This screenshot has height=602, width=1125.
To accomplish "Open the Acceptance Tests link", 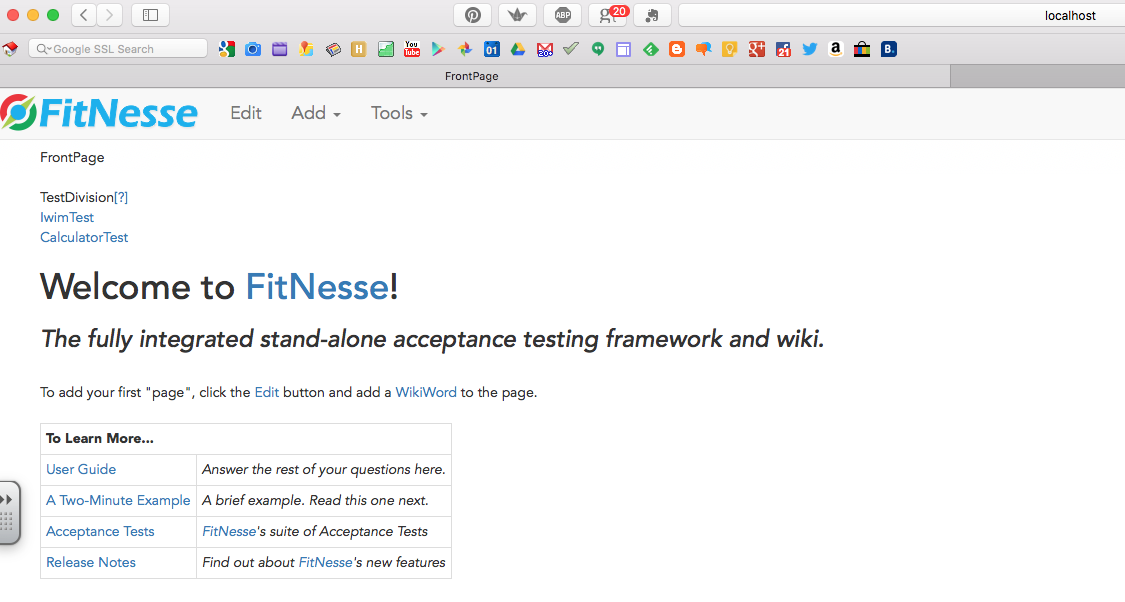I will coord(100,532).
